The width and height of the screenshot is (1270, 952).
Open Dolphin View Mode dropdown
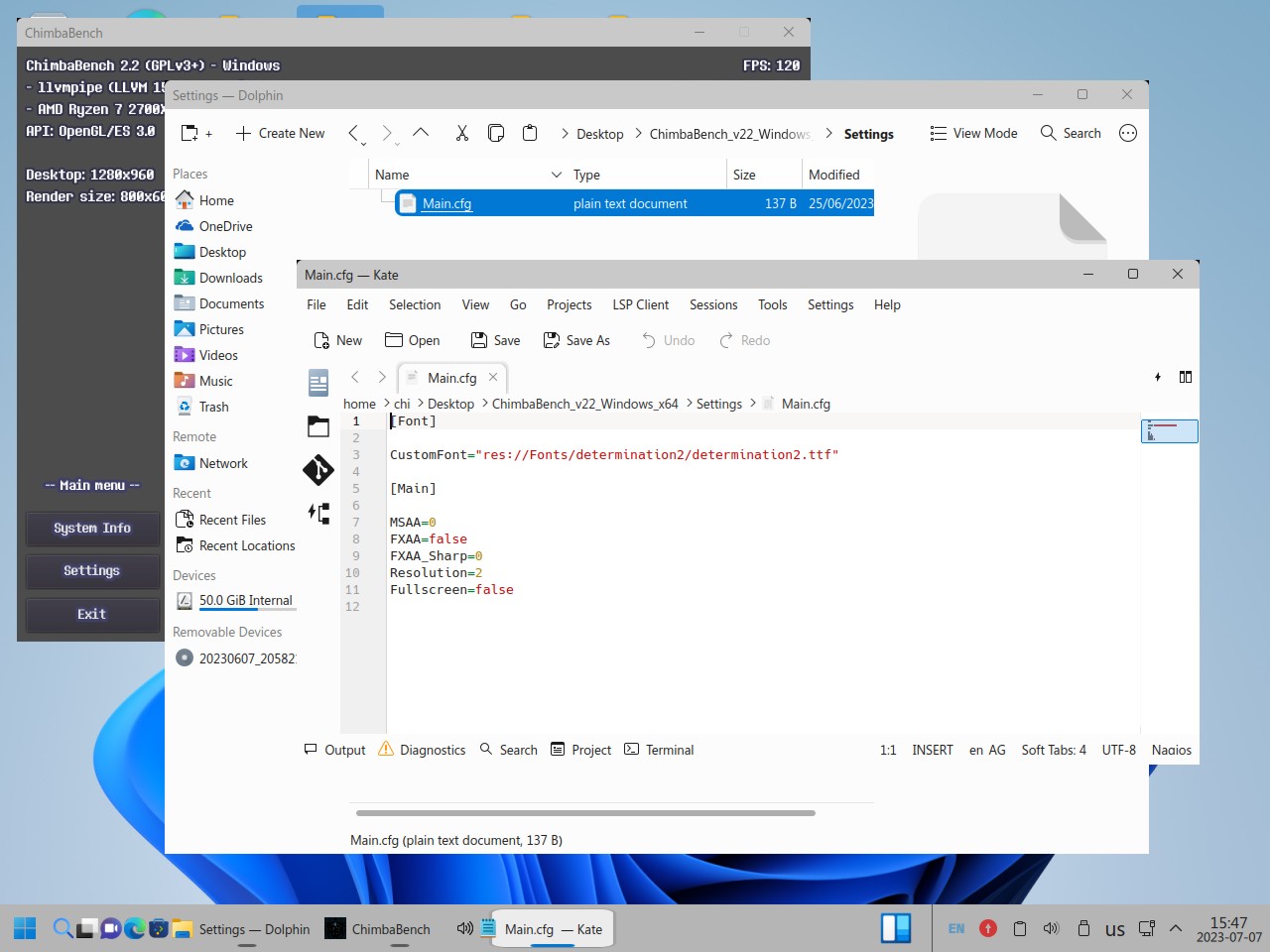[x=973, y=133]
